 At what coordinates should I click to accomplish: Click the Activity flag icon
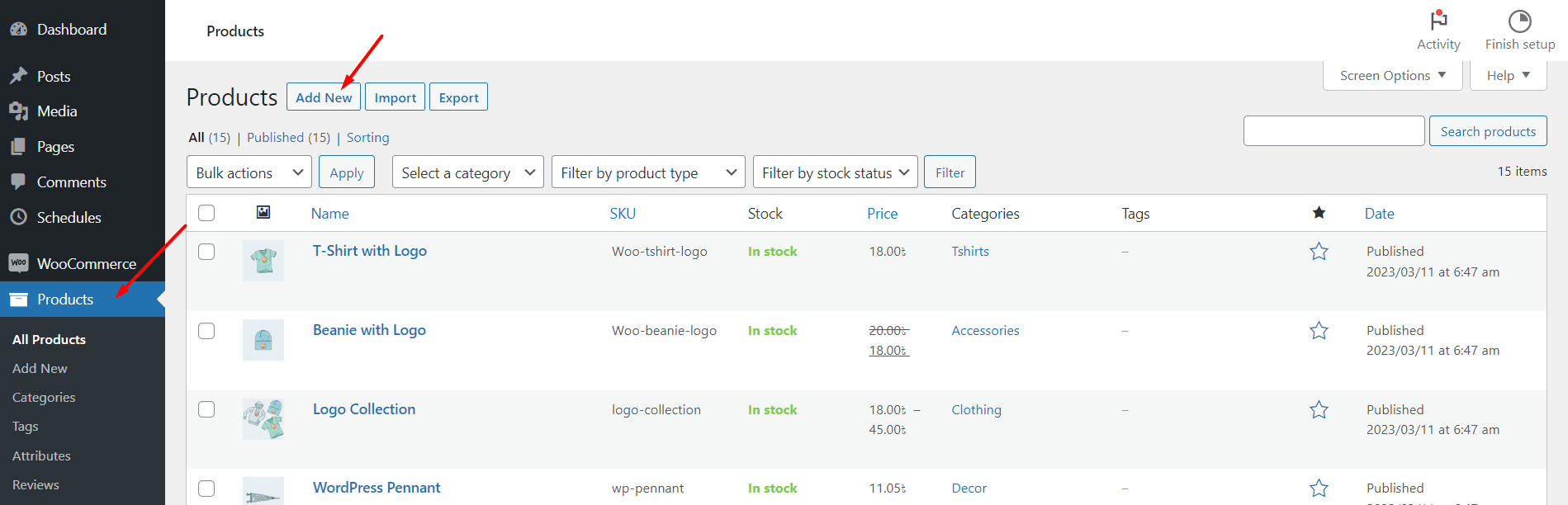point(1438,21)
